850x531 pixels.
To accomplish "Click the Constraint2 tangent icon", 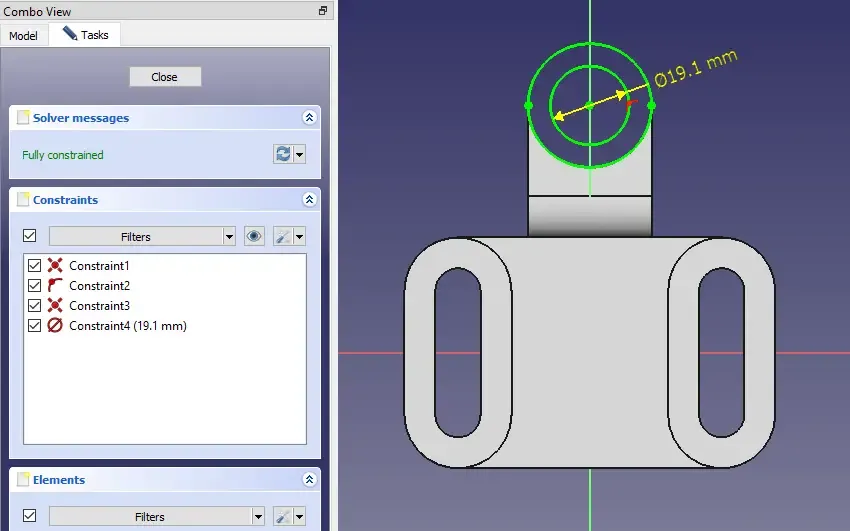I will tap(55, 286).
